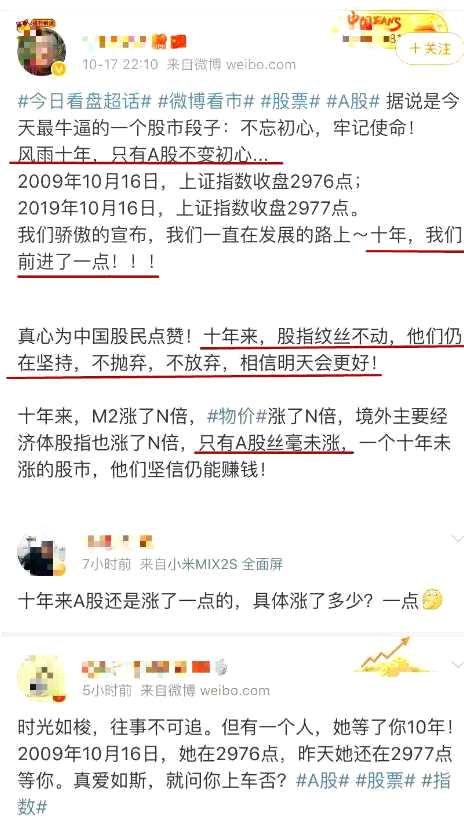Click the yellow verified badge on avatar
464x832 pixels.
point(60,70)
